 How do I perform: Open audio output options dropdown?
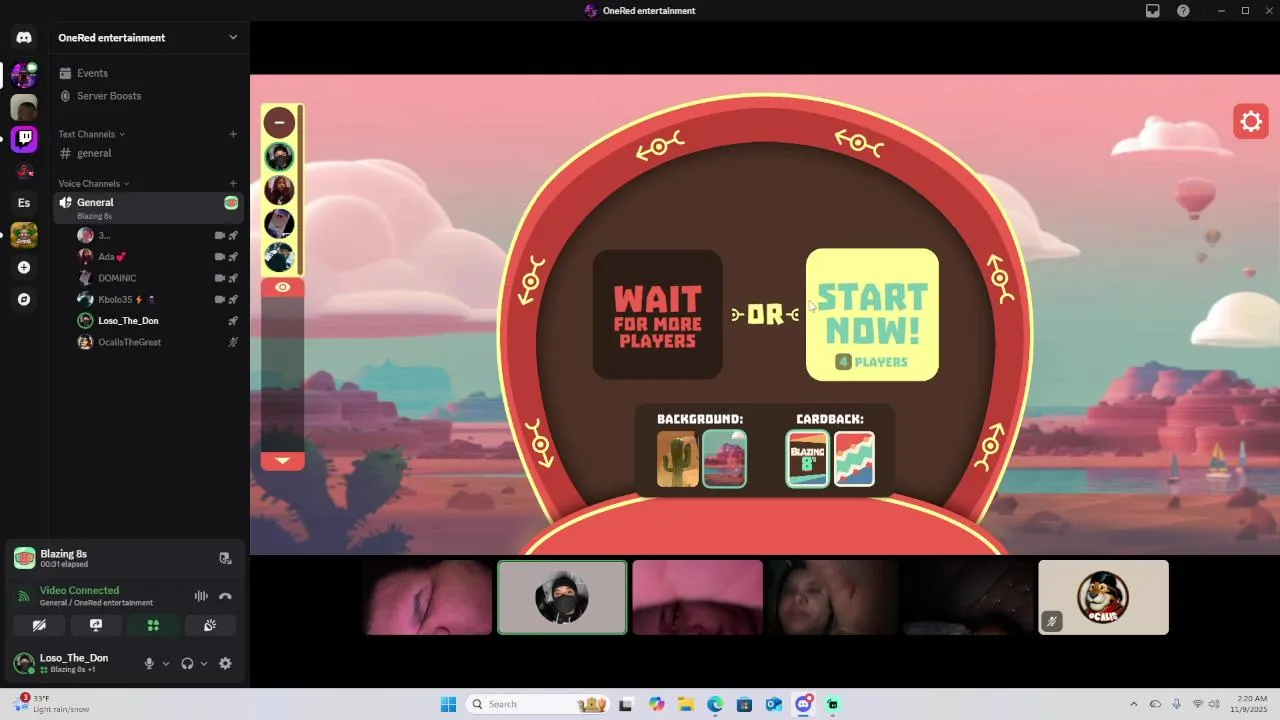coord(204,663)
